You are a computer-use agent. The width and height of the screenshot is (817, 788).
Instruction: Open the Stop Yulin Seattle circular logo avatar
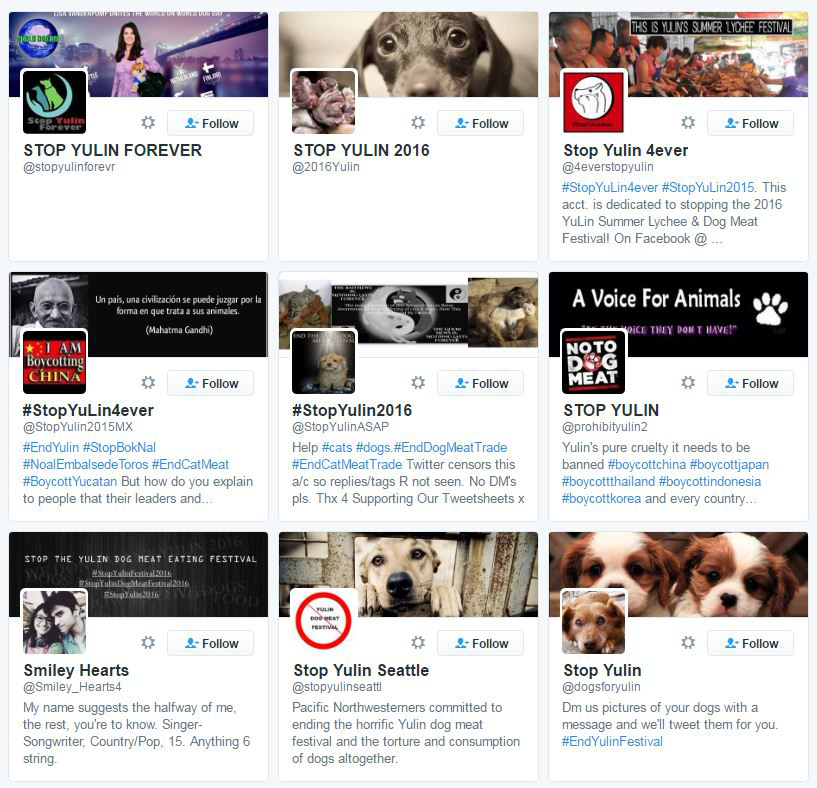click(x=324, y=621)
